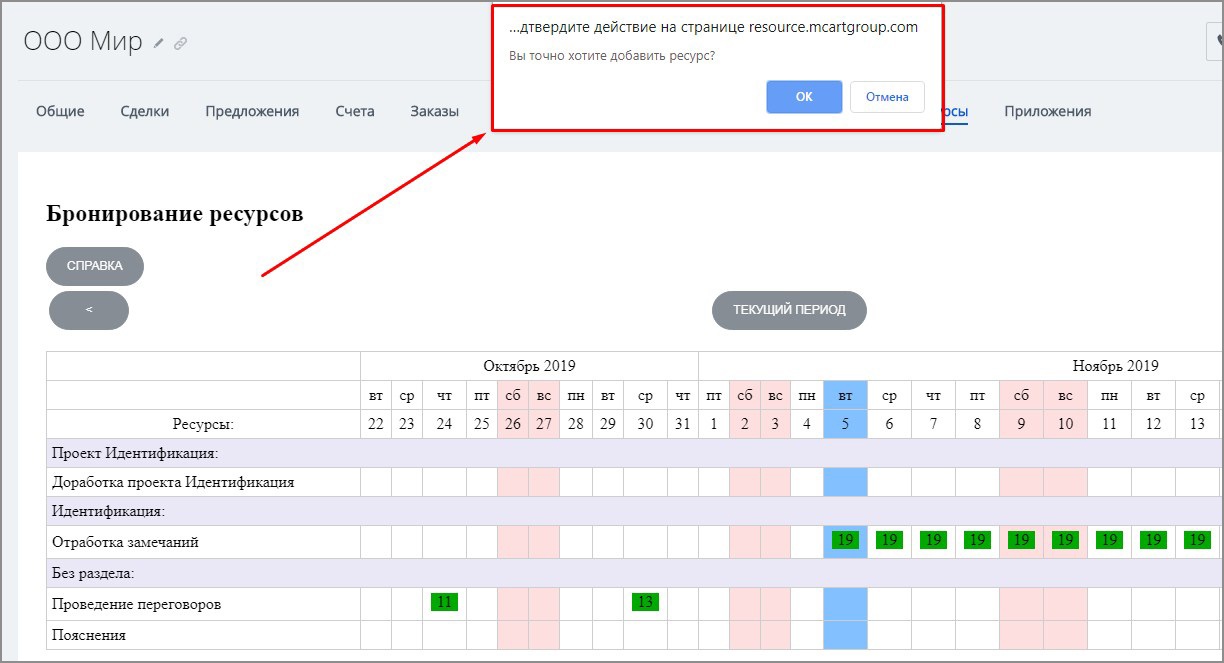
Task: Open the Общие tab
Action: coord(60,111)
